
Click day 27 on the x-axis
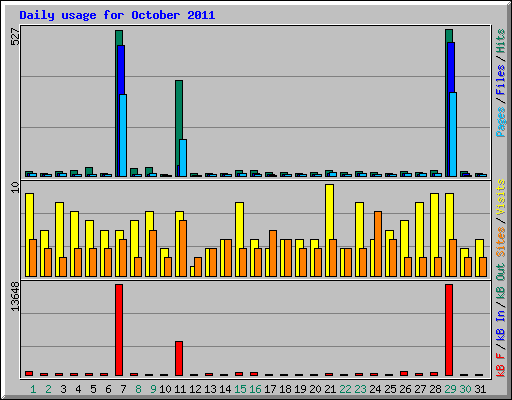click(x=420, y=389)
